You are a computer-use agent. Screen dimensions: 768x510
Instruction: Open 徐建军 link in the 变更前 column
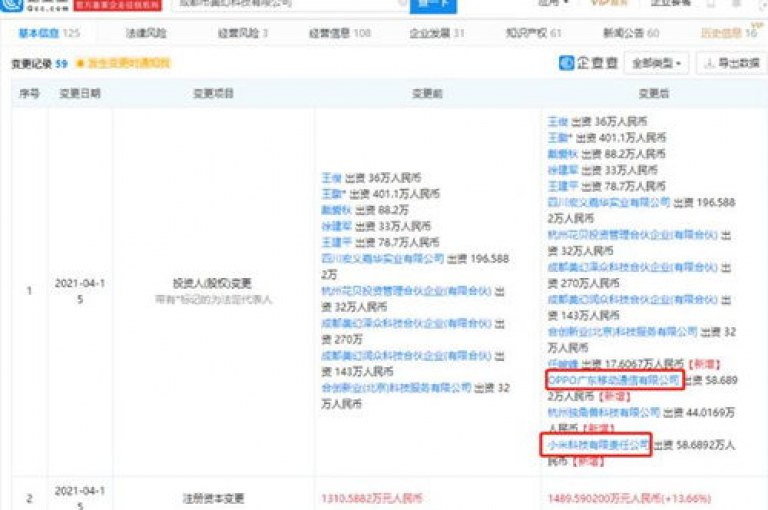point(336,226)
